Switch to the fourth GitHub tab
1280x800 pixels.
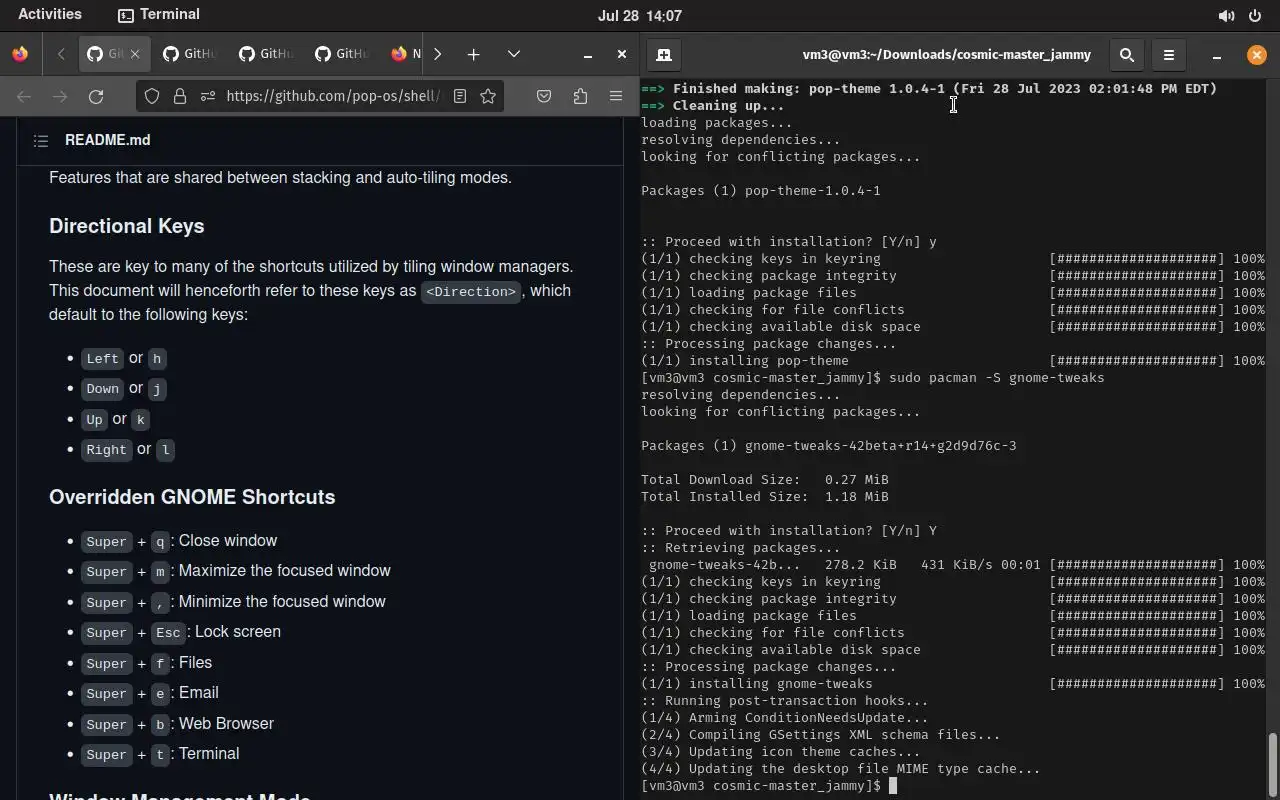click(x=342, y=54)
